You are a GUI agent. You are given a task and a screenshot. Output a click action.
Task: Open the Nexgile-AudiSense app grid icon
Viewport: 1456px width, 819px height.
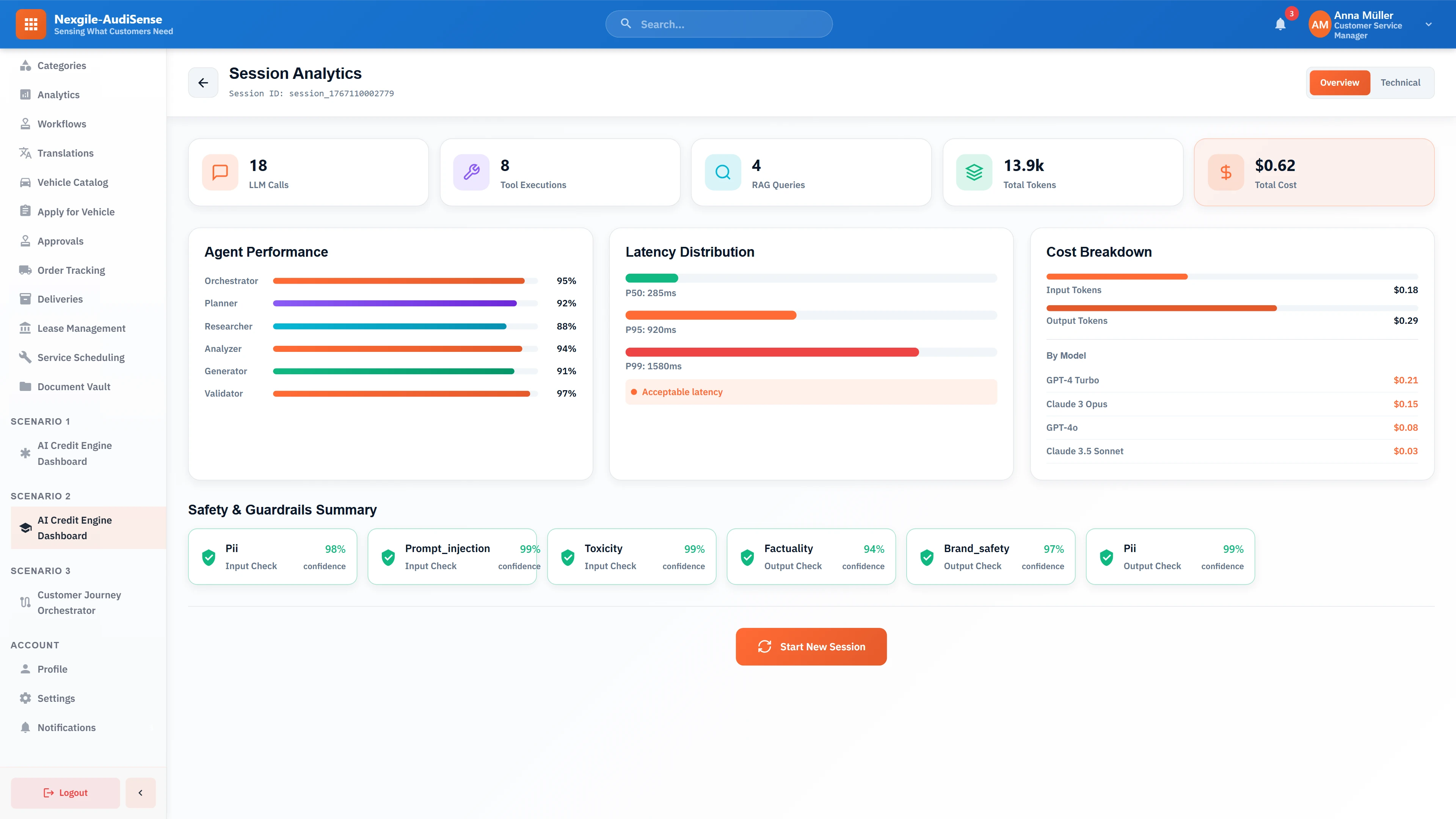(x=31, y=24)
